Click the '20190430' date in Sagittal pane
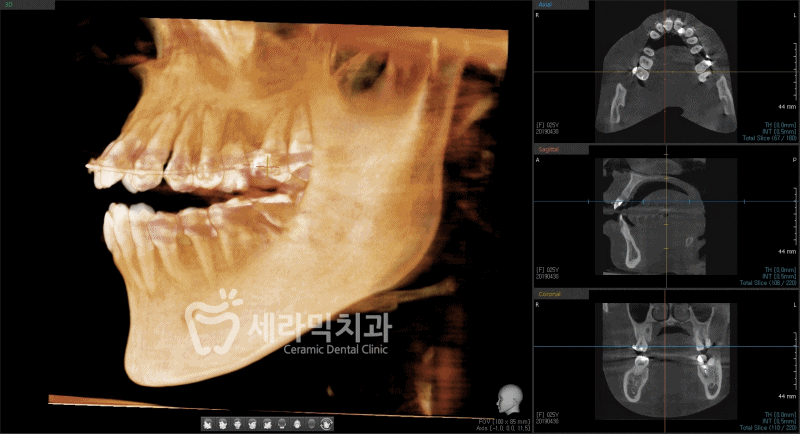Screen dimensions: 800x434 [x=547, y=276]
